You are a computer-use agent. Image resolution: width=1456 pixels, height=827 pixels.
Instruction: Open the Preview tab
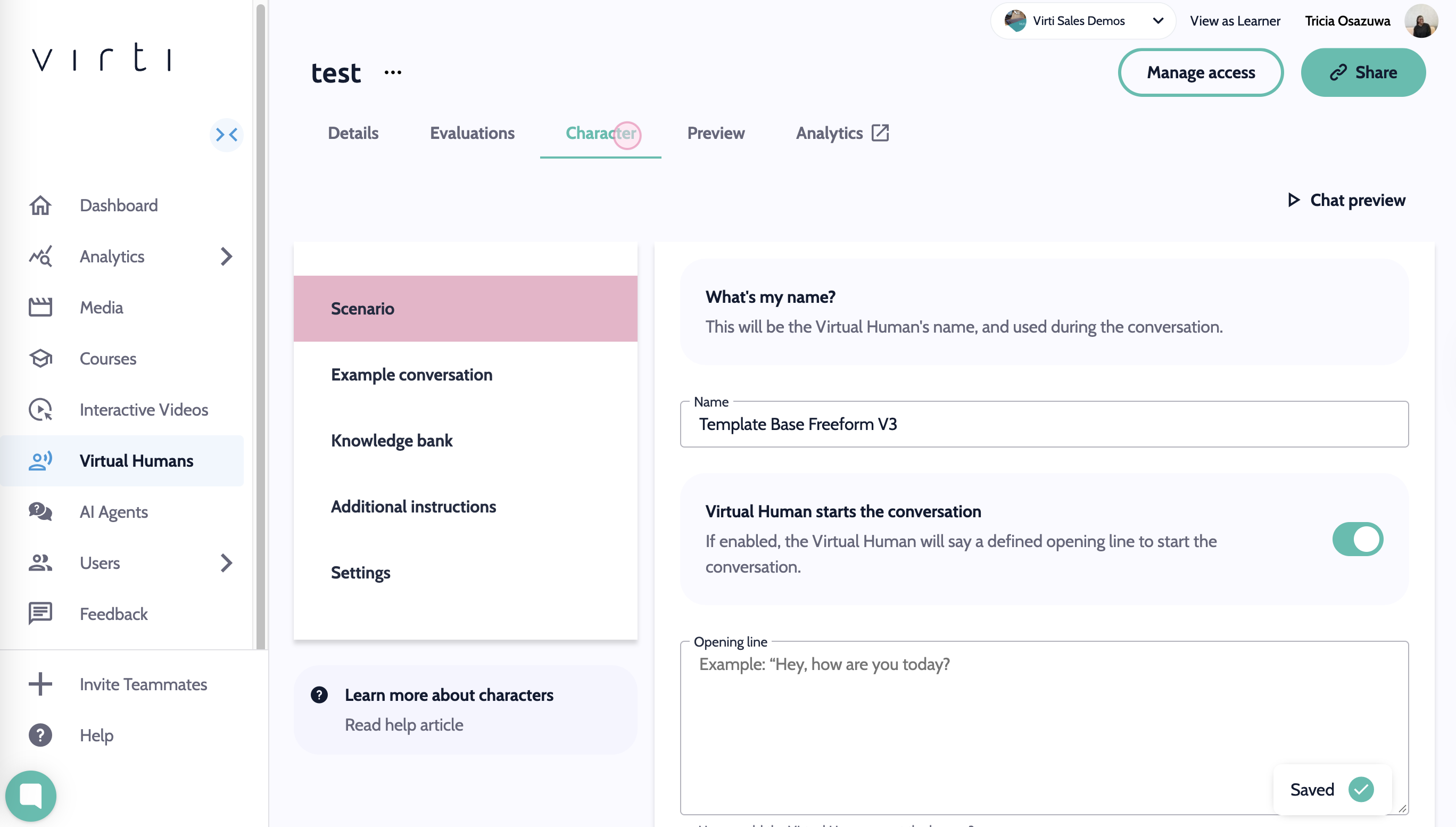pos(716,133)
